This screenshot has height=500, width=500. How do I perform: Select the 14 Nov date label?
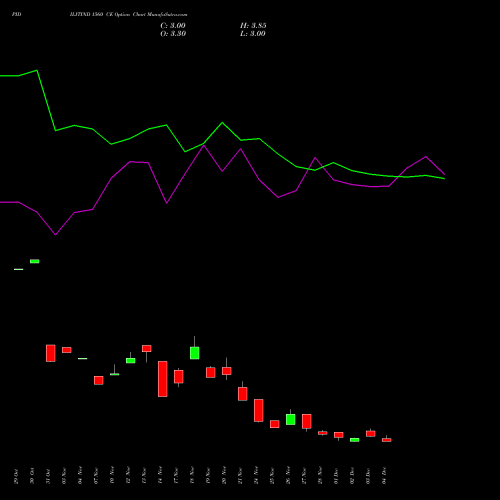point(160,476)
